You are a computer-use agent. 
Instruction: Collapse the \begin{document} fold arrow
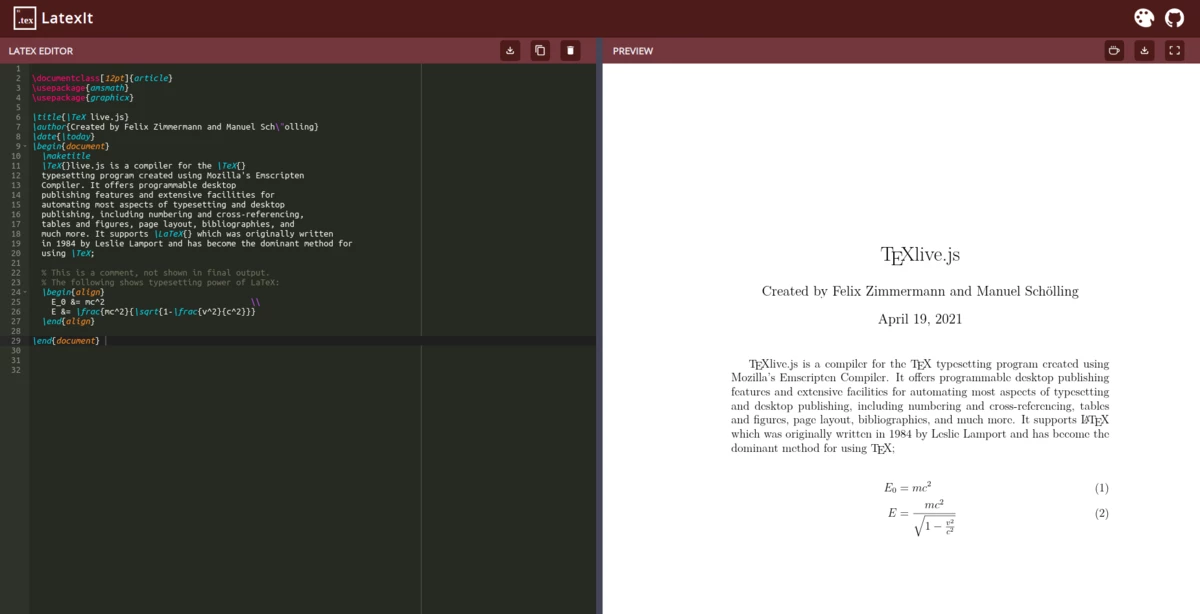(x=26, y=146)
